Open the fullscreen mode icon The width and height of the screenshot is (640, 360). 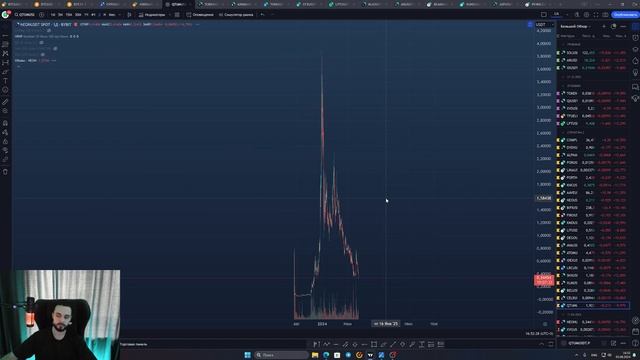pyautogui.click(x=596, y=15)
